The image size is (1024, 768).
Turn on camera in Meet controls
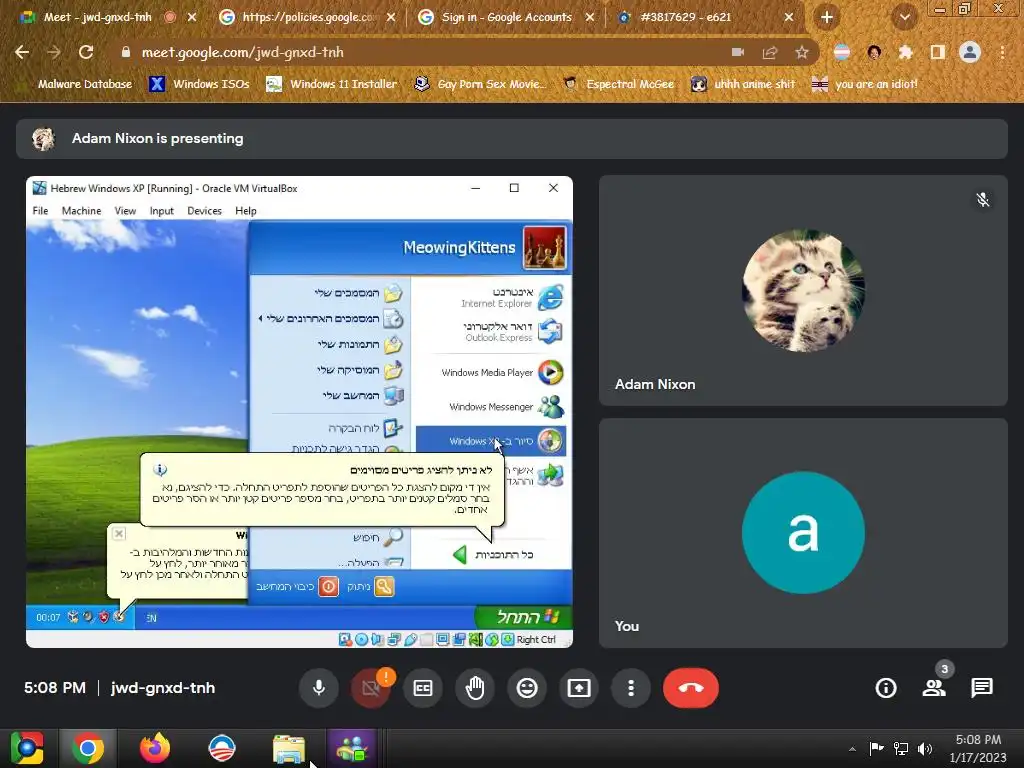370,688
